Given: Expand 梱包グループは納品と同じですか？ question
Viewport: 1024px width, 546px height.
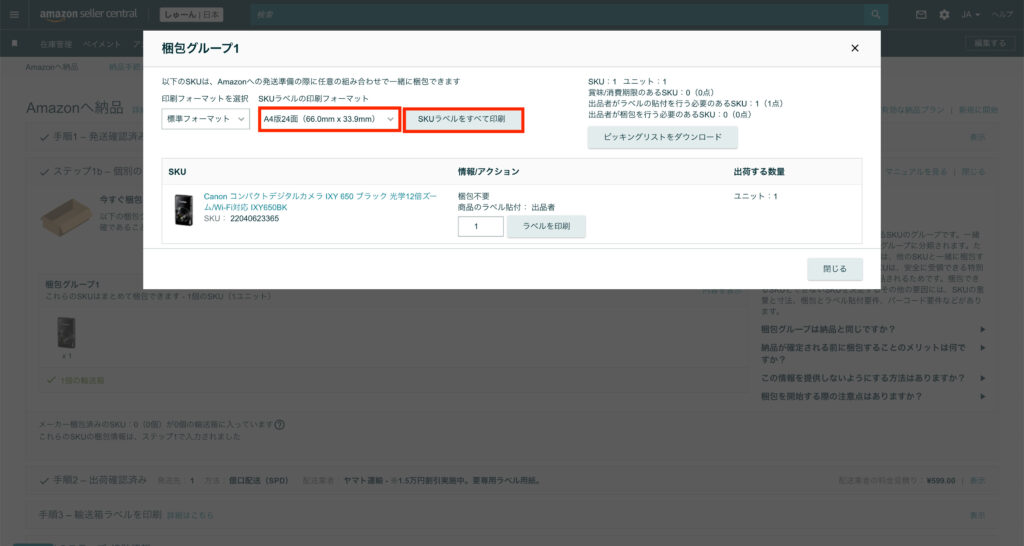Looking at the screenshot, I should [x=873, y=329].
